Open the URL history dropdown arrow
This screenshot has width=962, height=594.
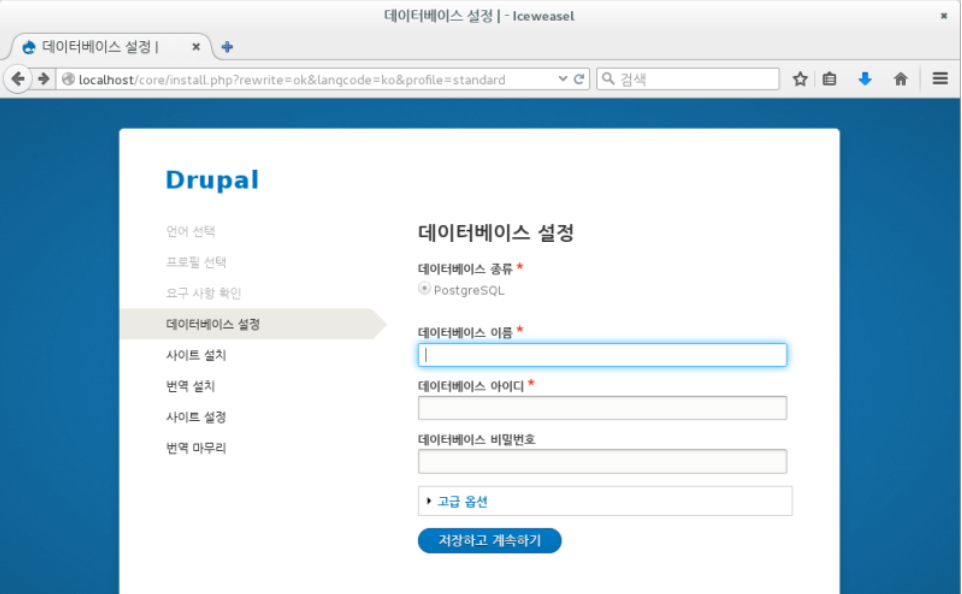563,79
